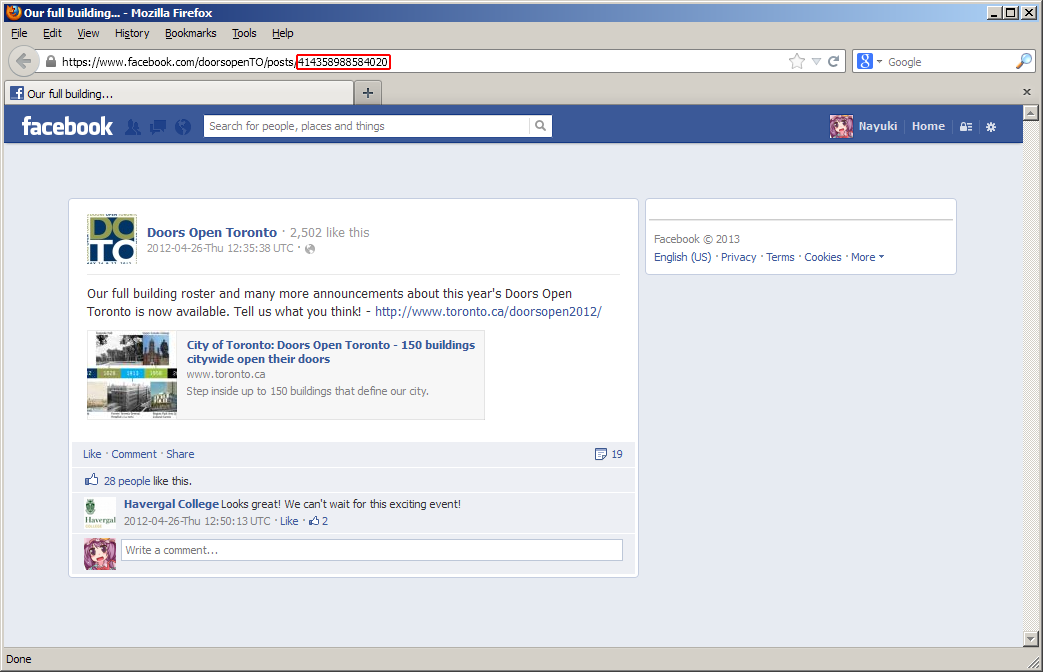Focus the Facebook search people field
The image size is (1043, 672).
pyautogui.click(x=367, y=126)
